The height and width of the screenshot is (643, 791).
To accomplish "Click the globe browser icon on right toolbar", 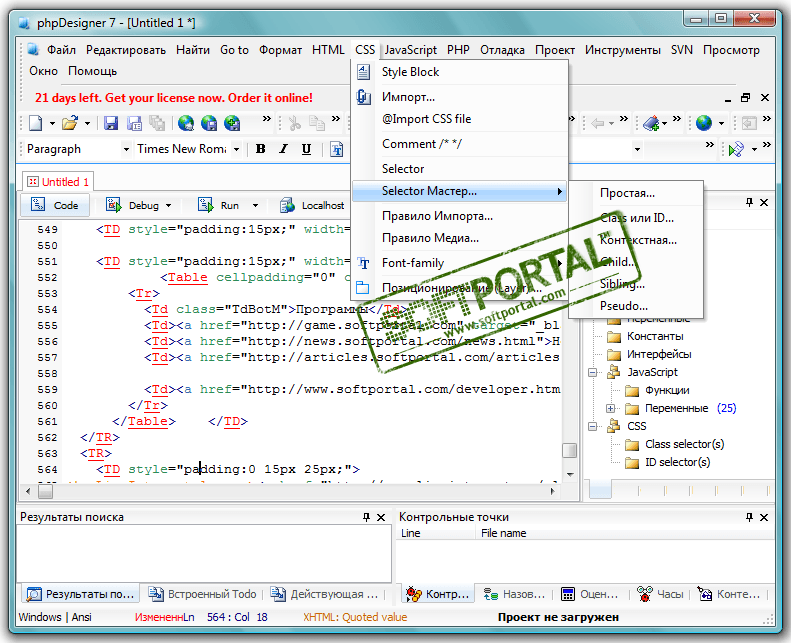I will click(x=704, y=123).
